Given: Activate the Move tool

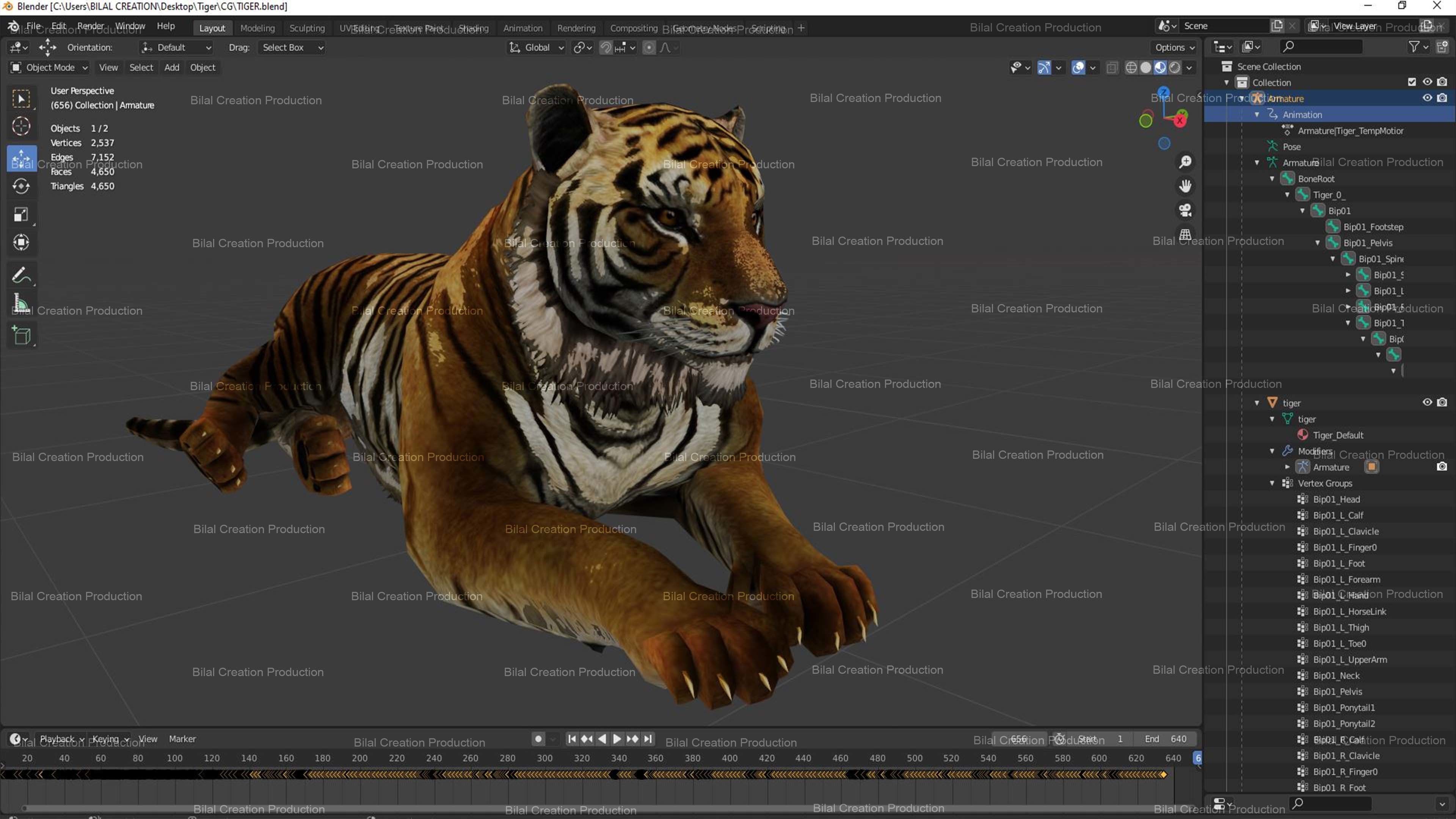Looking at the screenshot, I should 22,158.
